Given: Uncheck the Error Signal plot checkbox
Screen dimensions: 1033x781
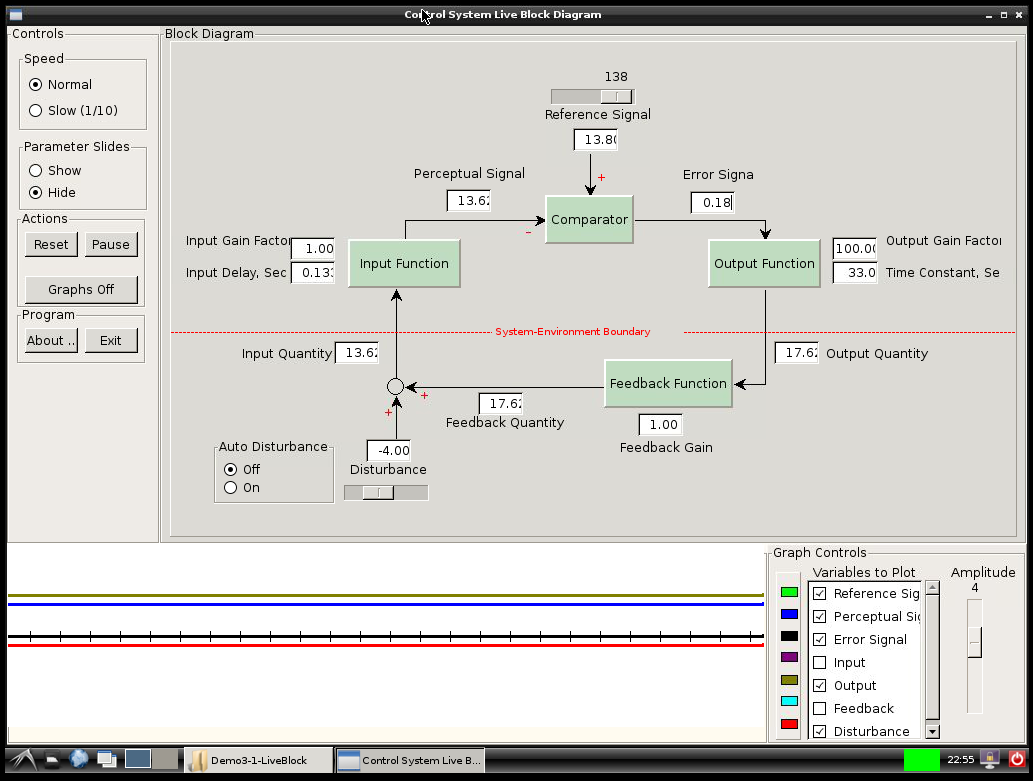Looking at the screenshot, I should 820,640.
